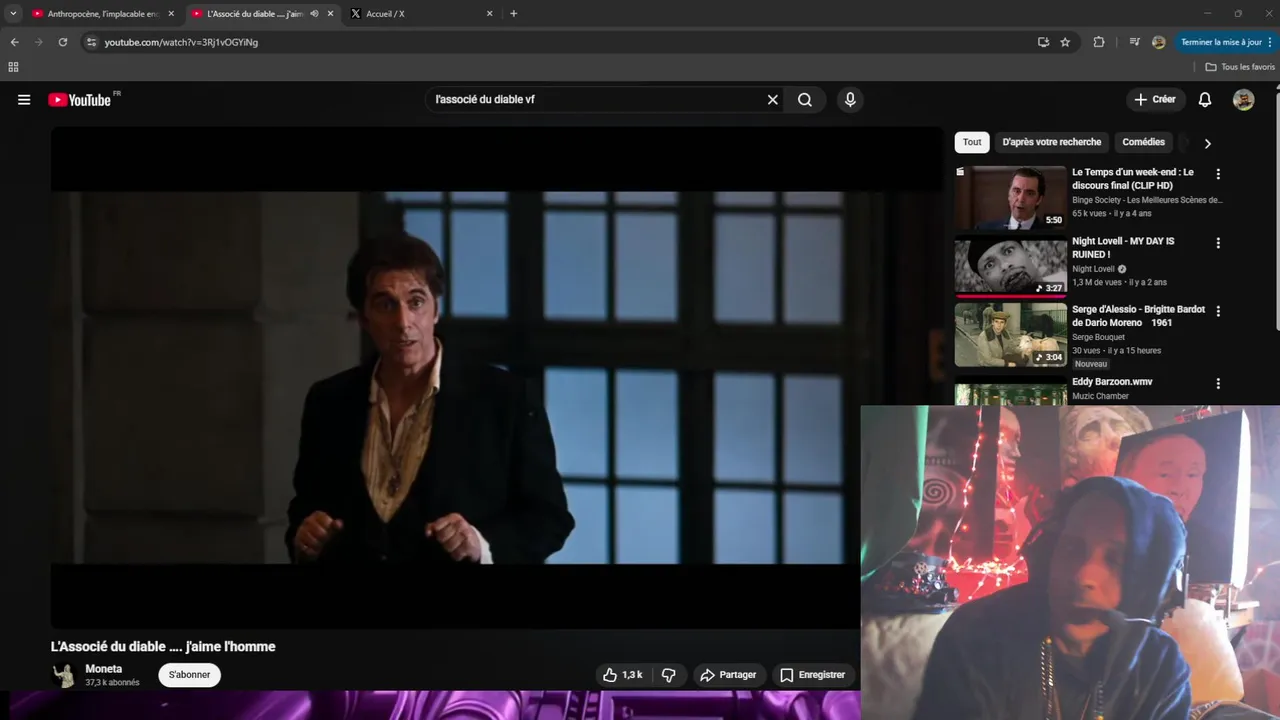Click the Partager button

point(728,675)
